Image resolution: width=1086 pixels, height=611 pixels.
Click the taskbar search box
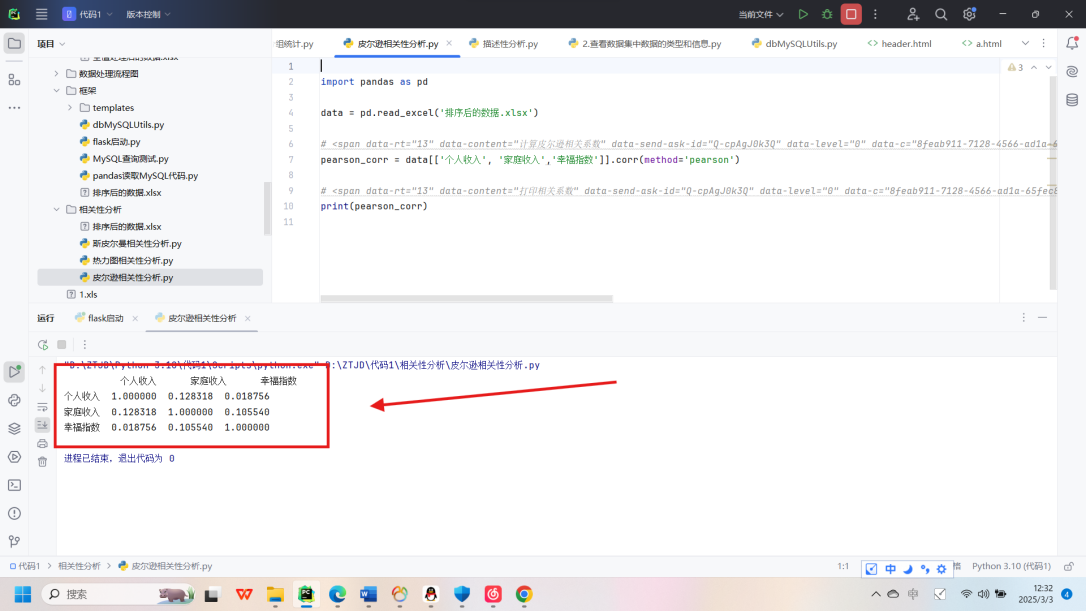click(118, 594)
